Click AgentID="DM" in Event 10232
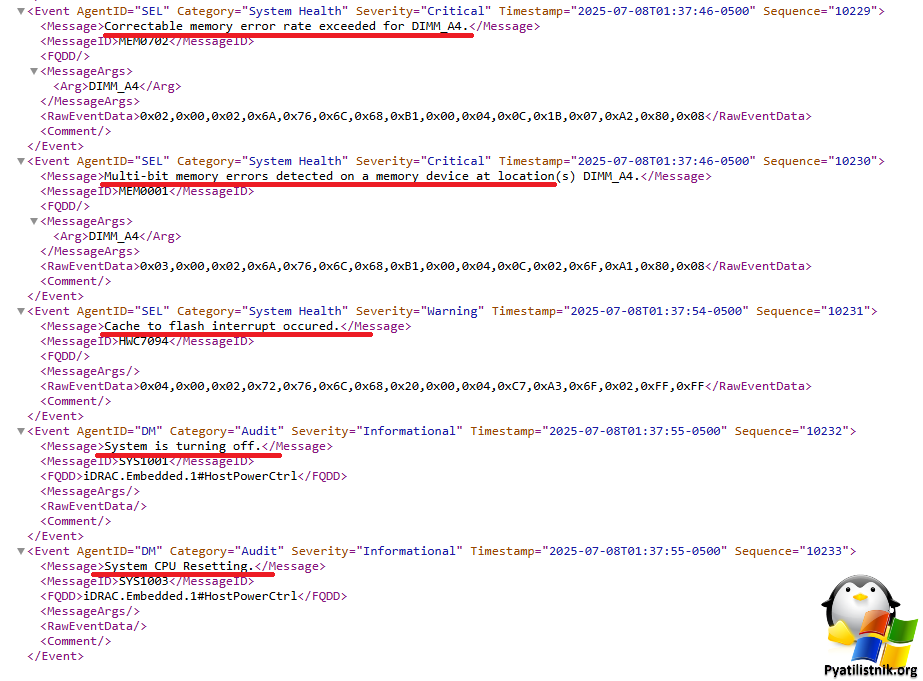Viewport: 923px width, 681px height. click(x=119, y=431)
